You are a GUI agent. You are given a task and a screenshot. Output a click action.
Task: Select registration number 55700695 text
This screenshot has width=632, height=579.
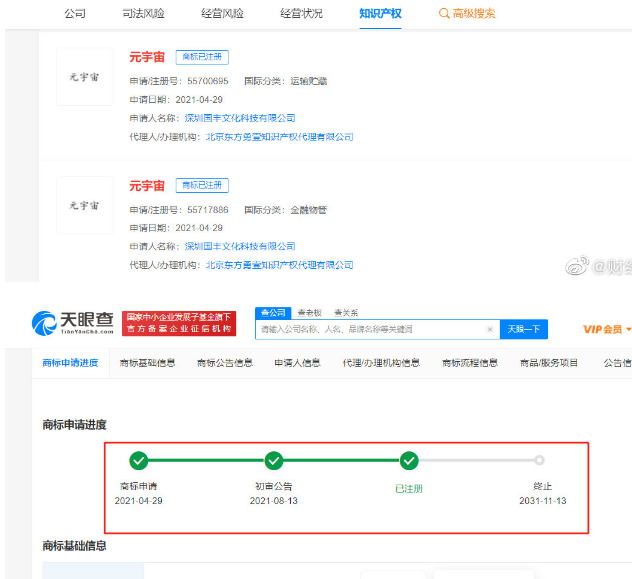click(208, 81)
